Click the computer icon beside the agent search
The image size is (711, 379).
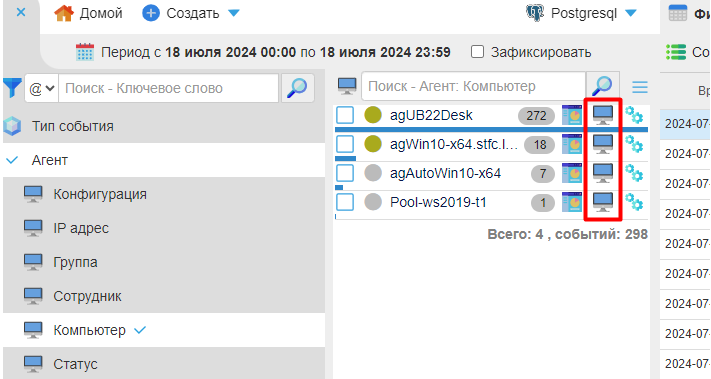tap(347, 85)
